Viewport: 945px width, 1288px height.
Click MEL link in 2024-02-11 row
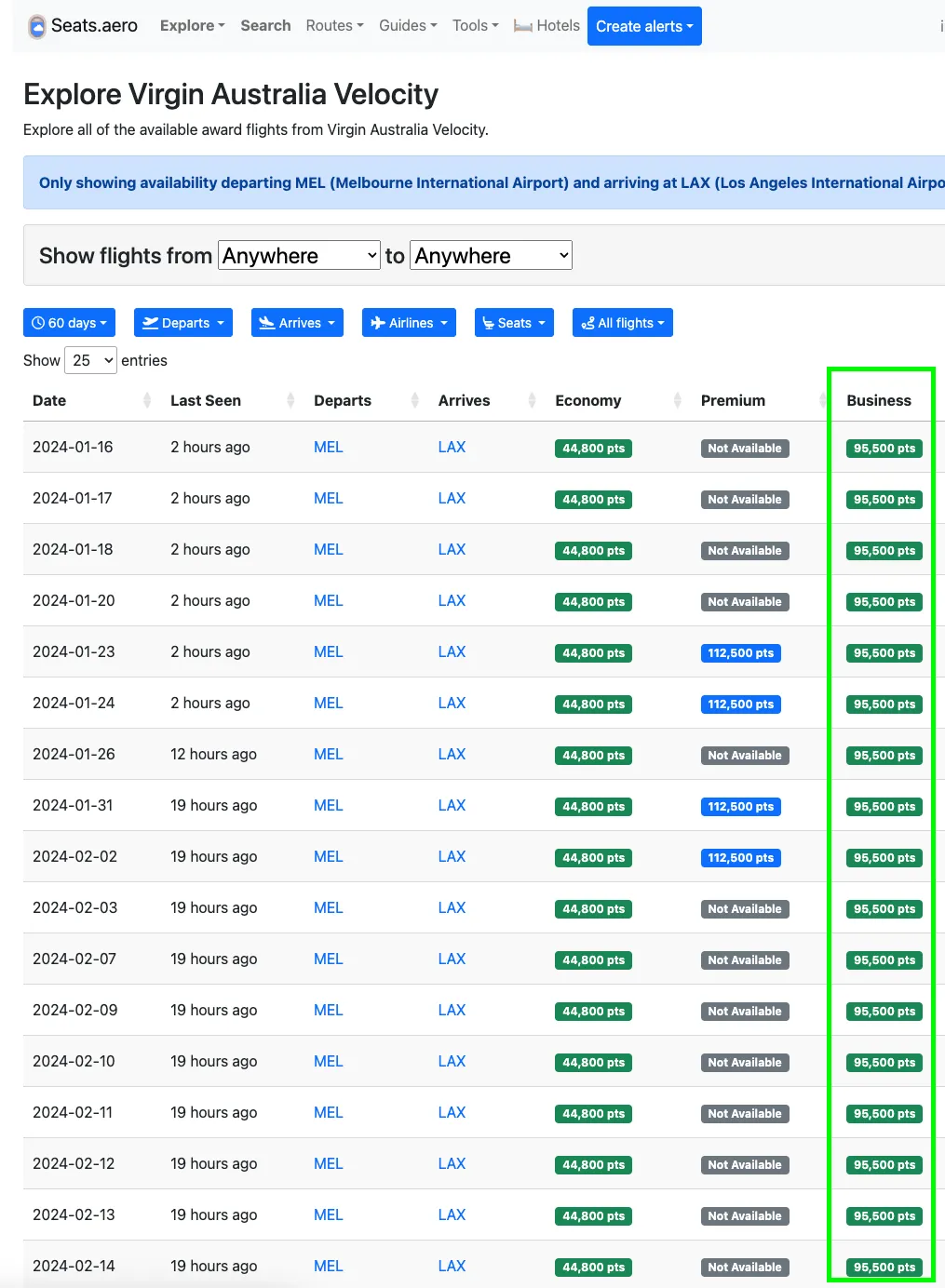click(328, 1113)
